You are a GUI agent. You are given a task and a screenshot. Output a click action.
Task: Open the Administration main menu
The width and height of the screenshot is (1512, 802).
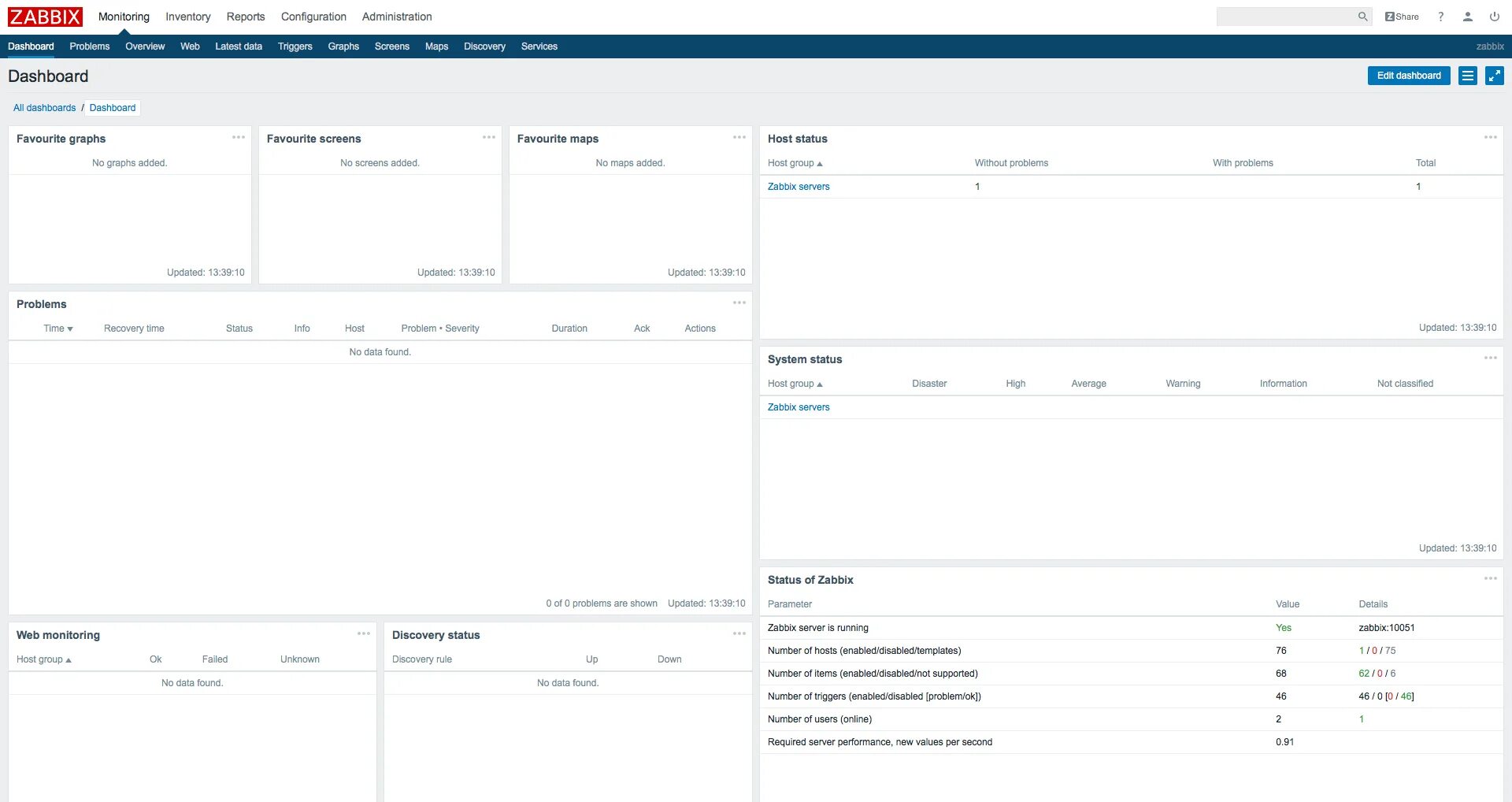397,17
